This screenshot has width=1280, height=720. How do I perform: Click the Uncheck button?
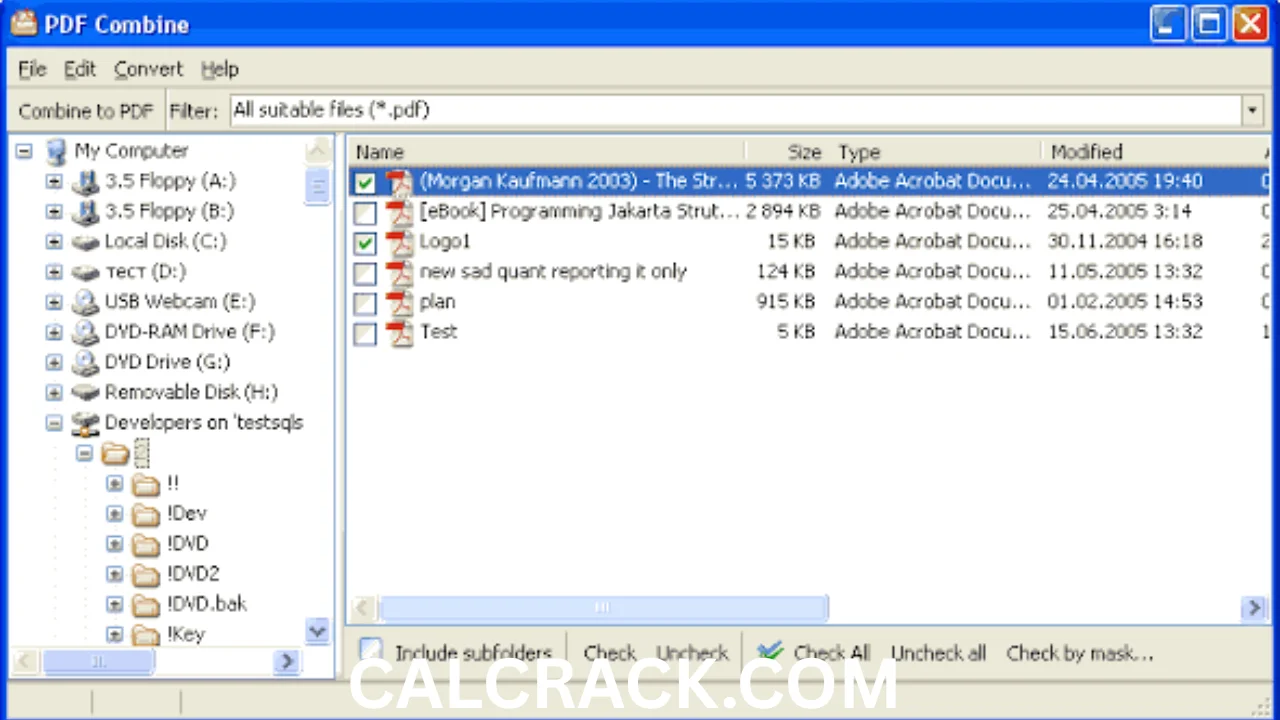(692, 653)
